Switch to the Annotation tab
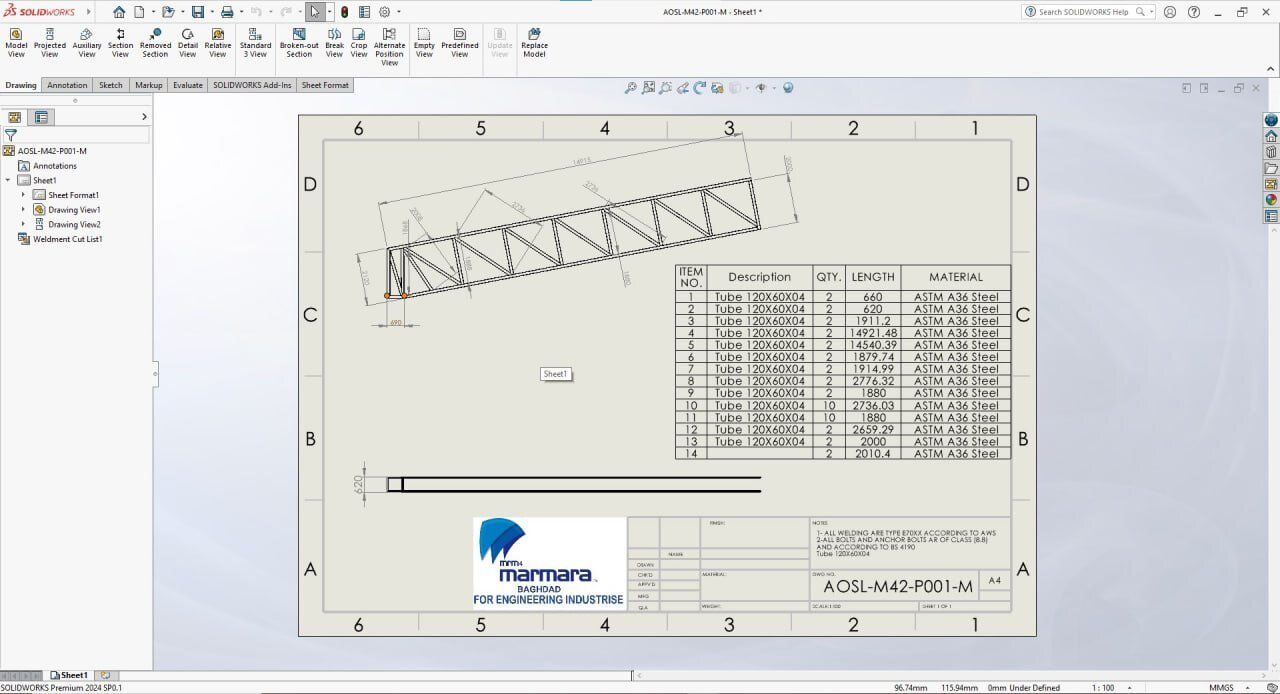Screen dimensions: 1280x694 (x=67, y=85)
